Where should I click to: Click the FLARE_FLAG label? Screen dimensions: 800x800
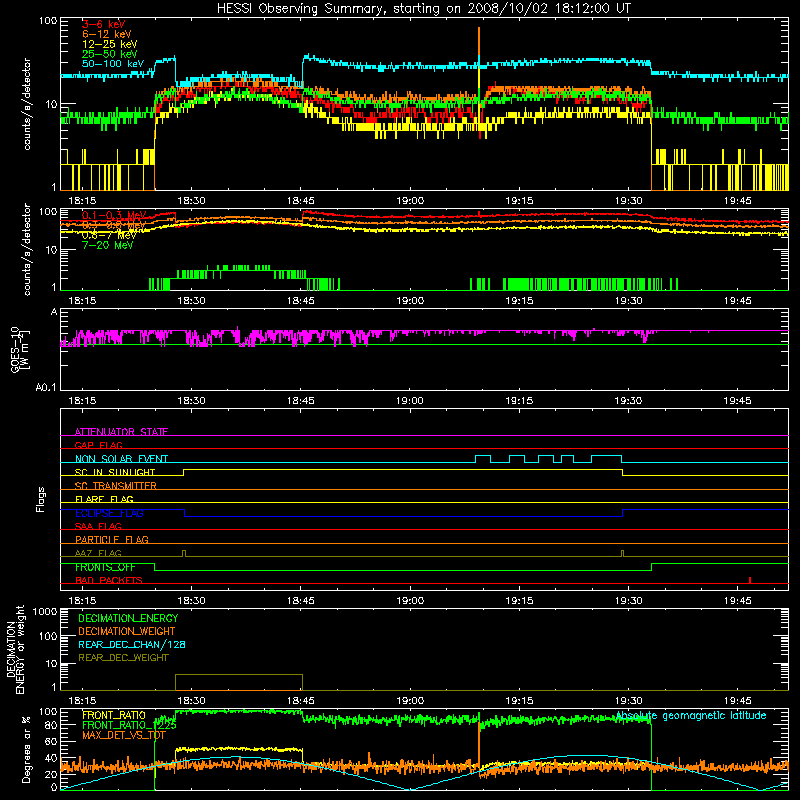pos(104,499)
